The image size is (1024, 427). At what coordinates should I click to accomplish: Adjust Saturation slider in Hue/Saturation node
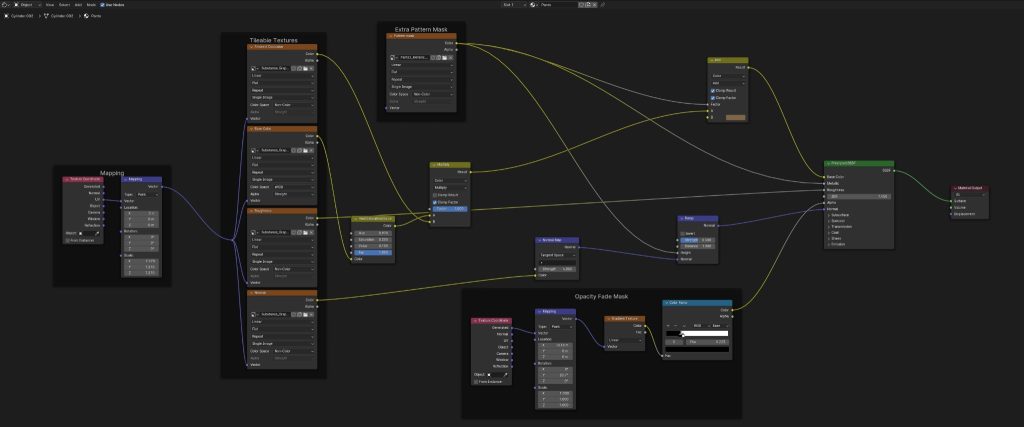coord(374,239)
